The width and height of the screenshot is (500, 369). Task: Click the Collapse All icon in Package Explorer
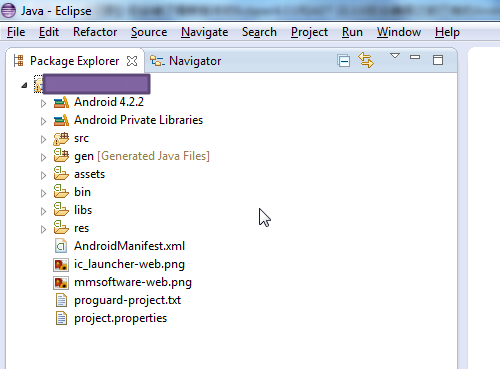tap(344, 61)
